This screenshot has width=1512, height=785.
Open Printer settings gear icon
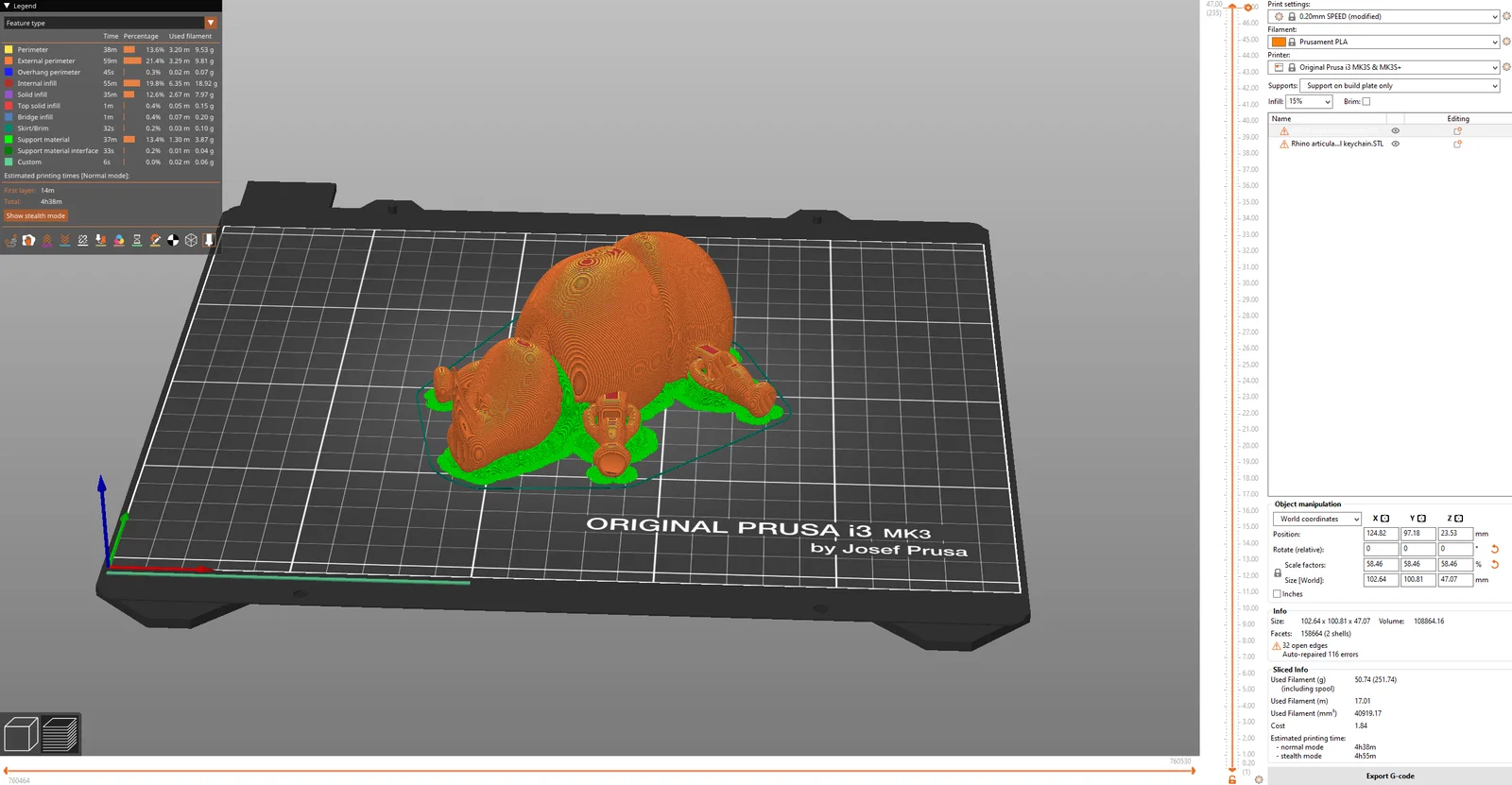[1506, 67]
